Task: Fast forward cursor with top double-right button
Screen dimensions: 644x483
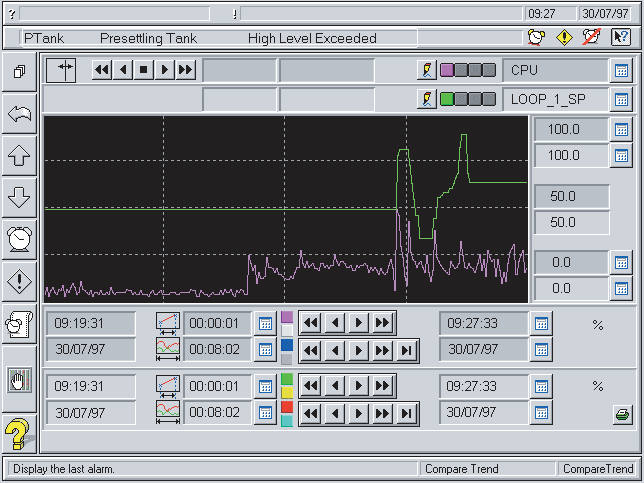Action: [x=185, y=70]
